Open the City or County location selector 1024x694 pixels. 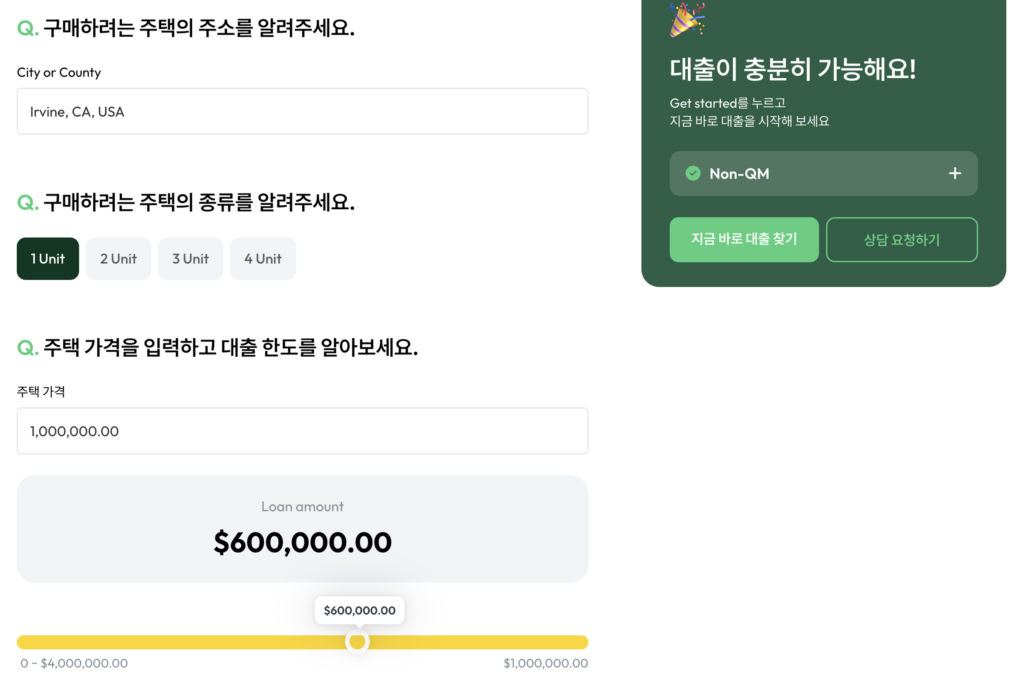(302, 111)
